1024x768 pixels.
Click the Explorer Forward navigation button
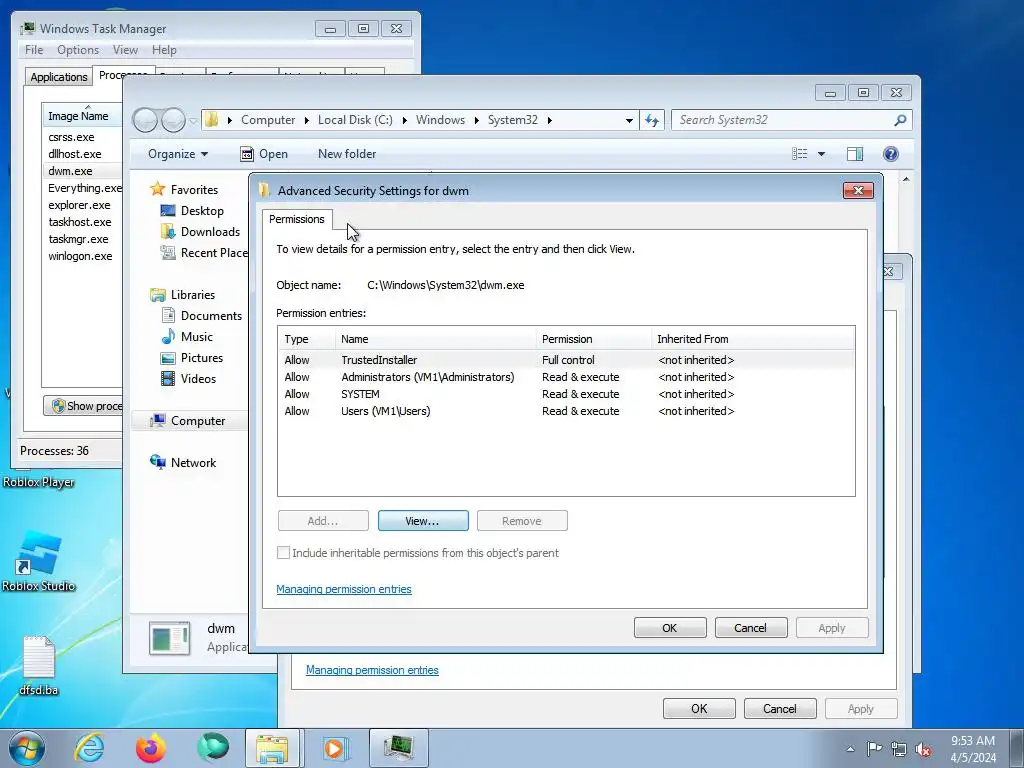click(x=173, y=120)
